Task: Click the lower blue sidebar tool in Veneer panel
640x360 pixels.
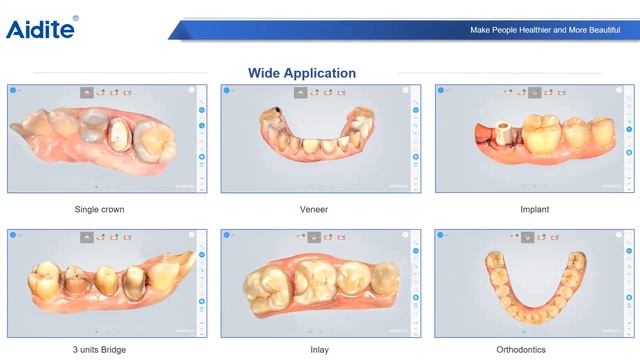Action: tap(416, 157)
